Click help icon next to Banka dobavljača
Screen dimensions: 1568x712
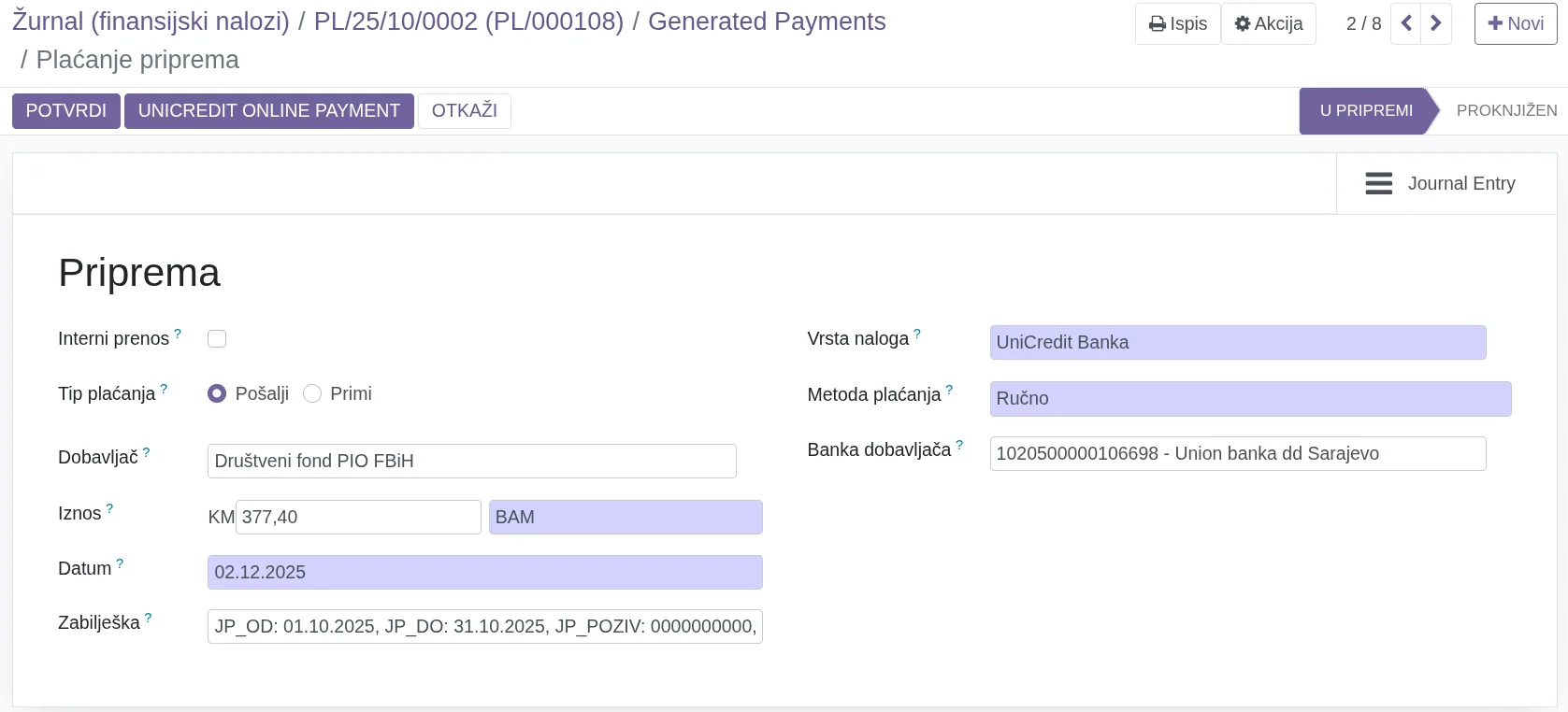(958, 446)
